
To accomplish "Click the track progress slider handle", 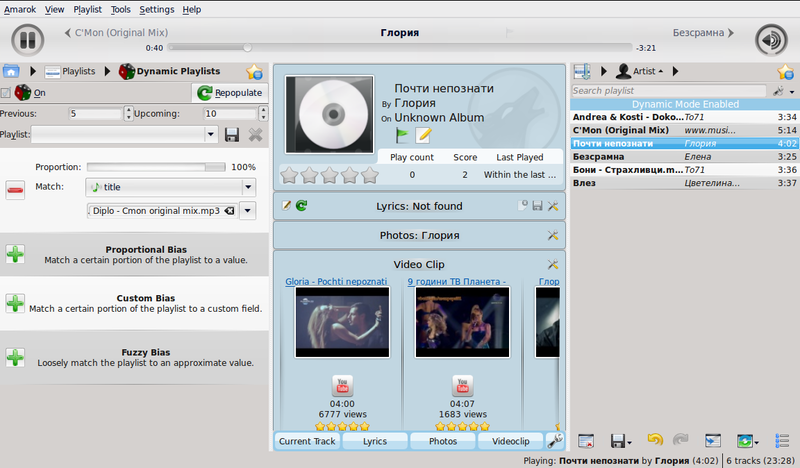I will coord(247,47).
